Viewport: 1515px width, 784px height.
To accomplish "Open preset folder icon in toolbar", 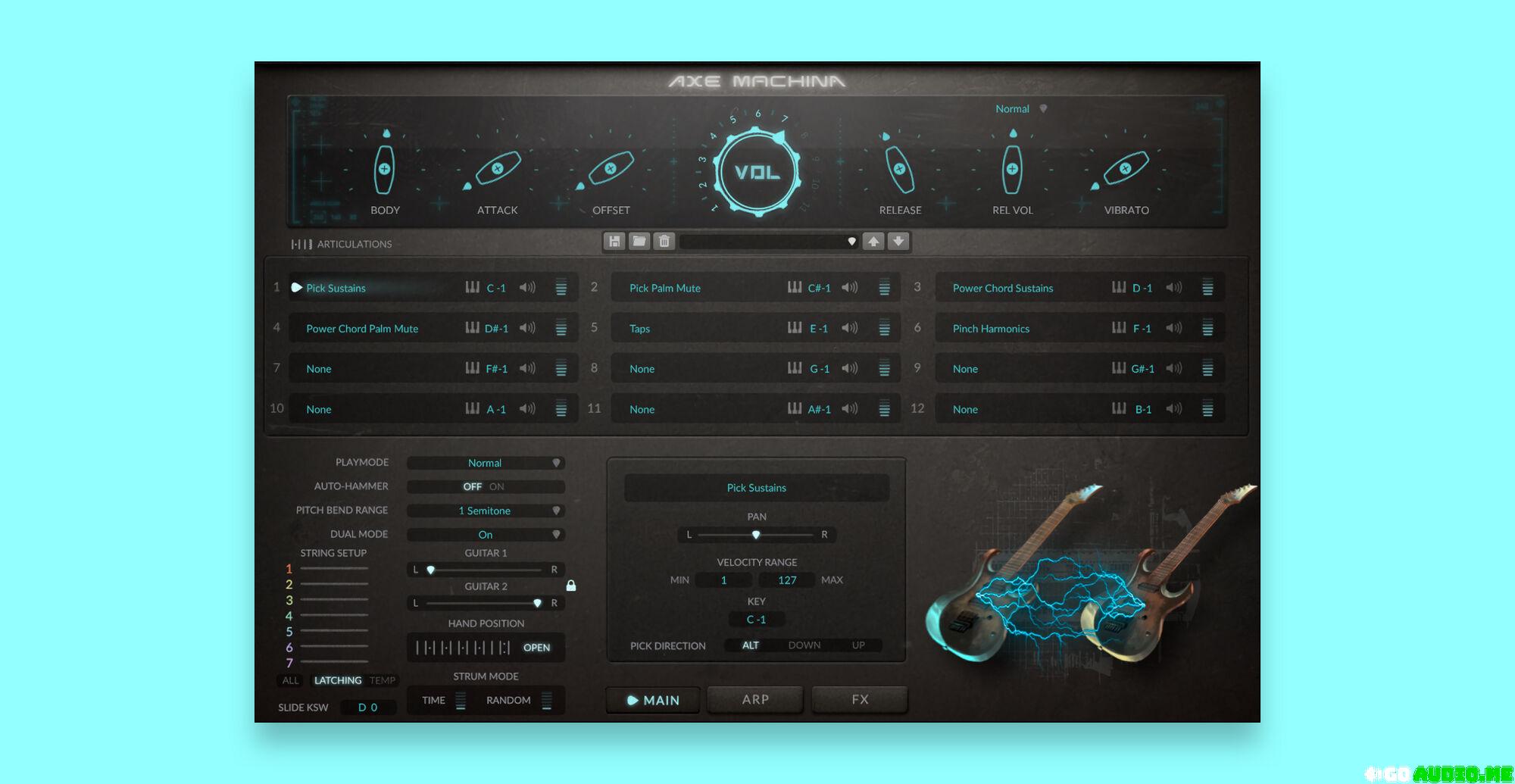I will [x=639, y=241].
